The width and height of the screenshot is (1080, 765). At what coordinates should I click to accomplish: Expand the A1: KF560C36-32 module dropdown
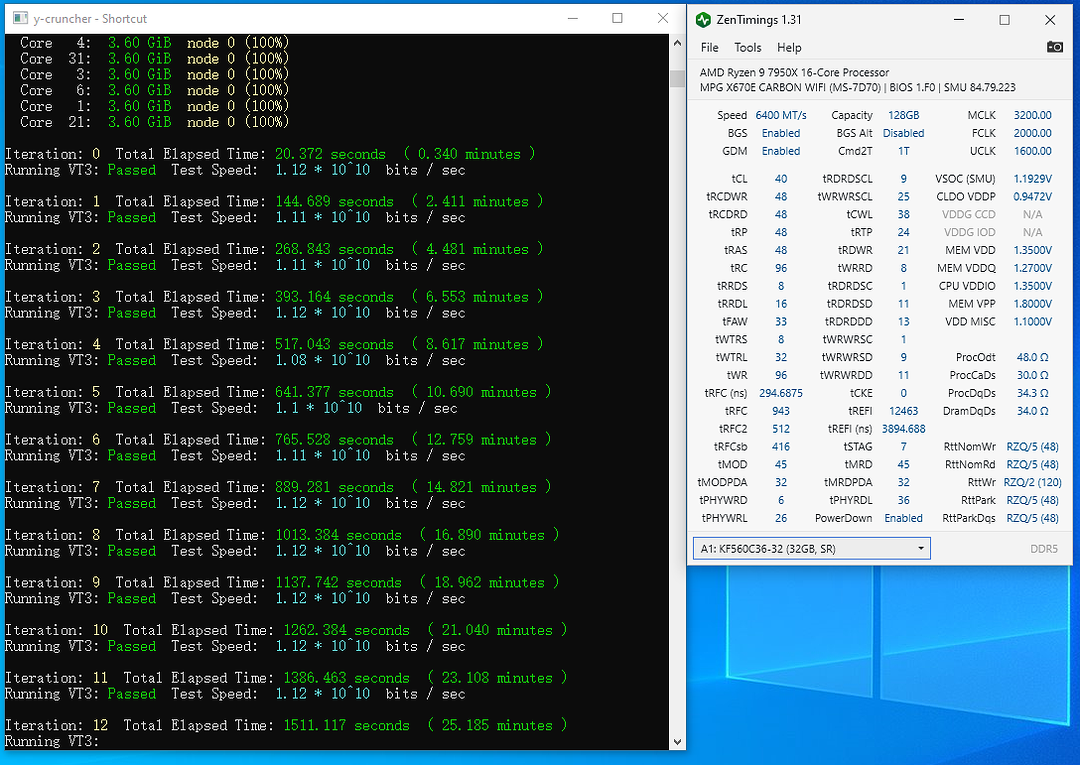(x=810, y=548)
